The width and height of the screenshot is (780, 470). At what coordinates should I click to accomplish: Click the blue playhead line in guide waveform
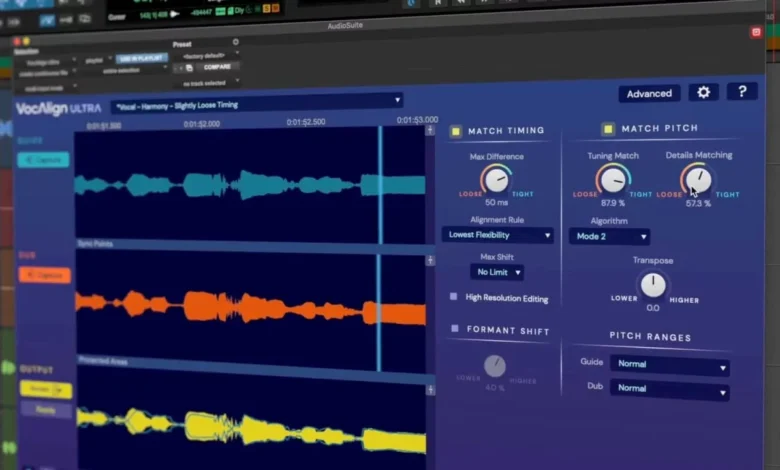(380, 185)
